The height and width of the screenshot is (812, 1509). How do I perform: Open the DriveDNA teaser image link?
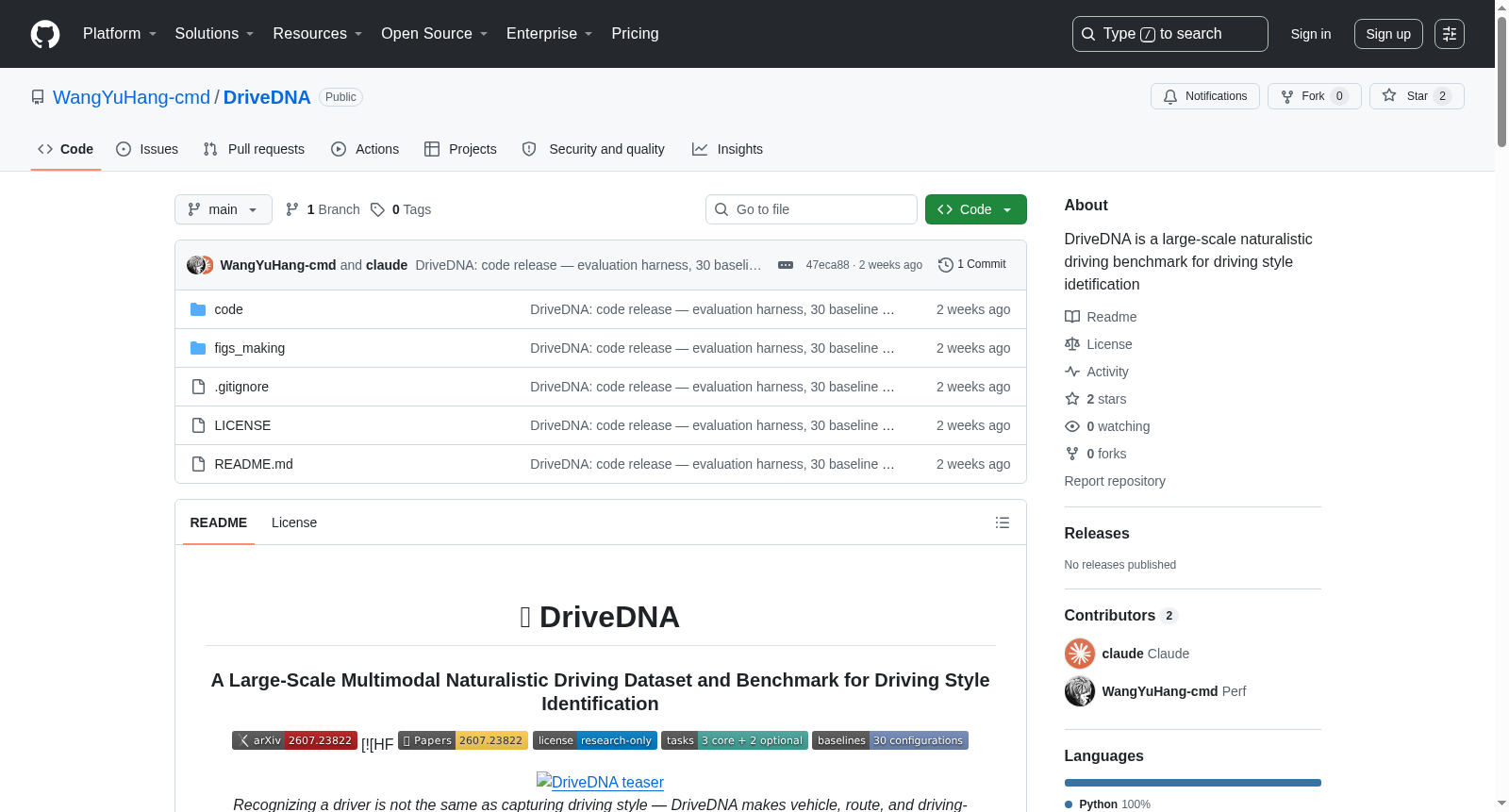(x=600, y=782)
